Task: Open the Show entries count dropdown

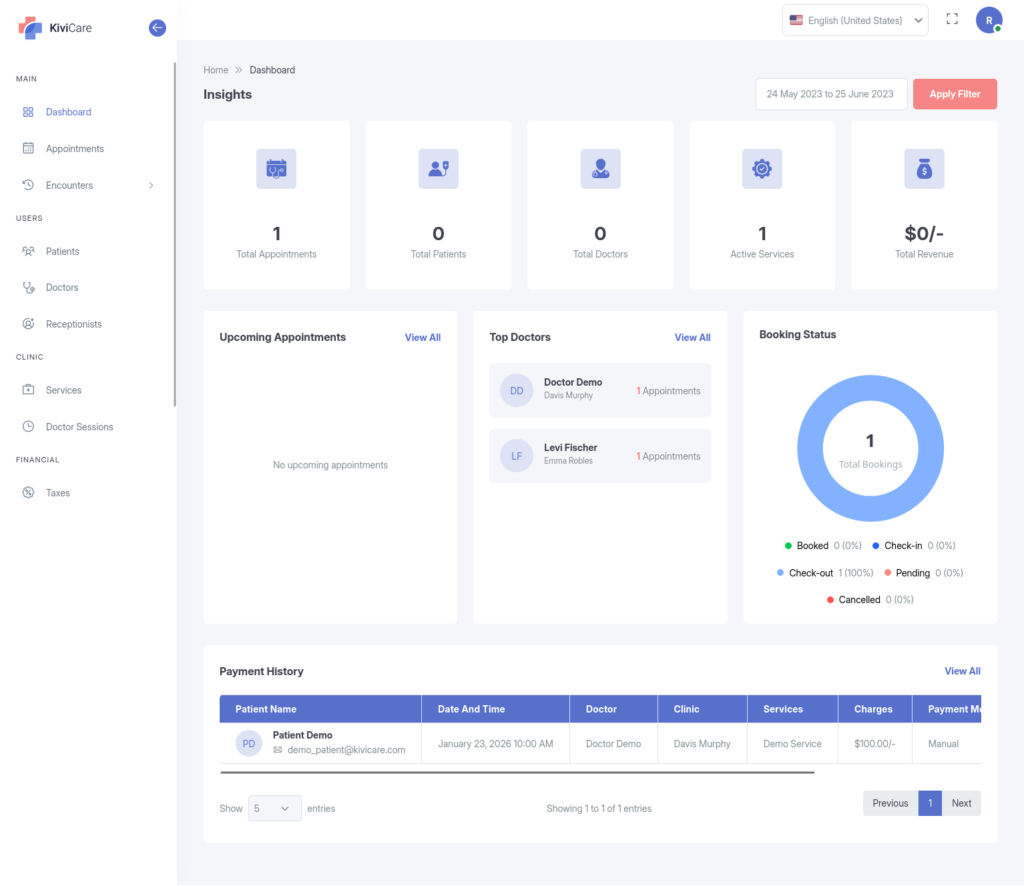Action: [x=274, y=808]
